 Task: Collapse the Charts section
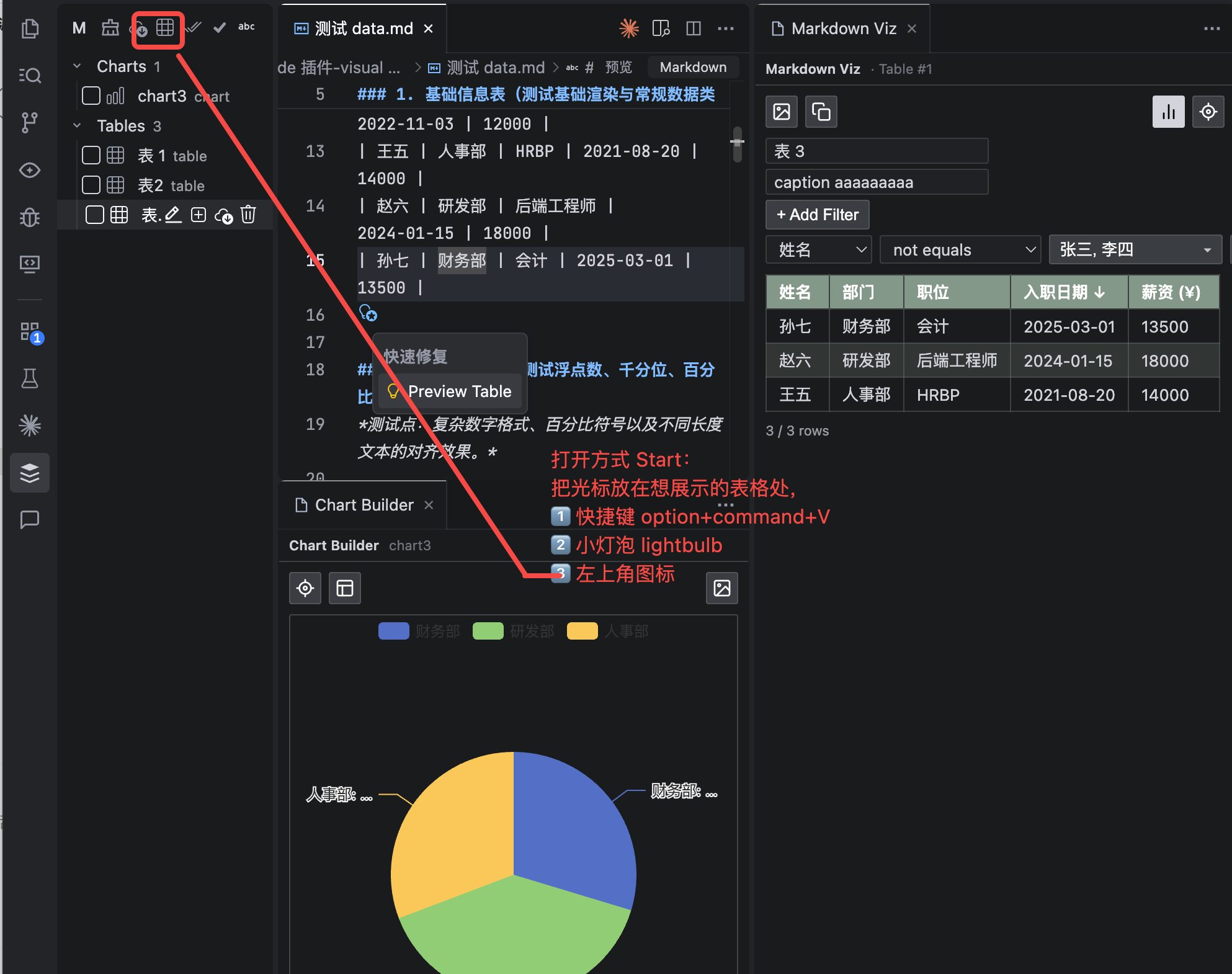tap(77, 66)
